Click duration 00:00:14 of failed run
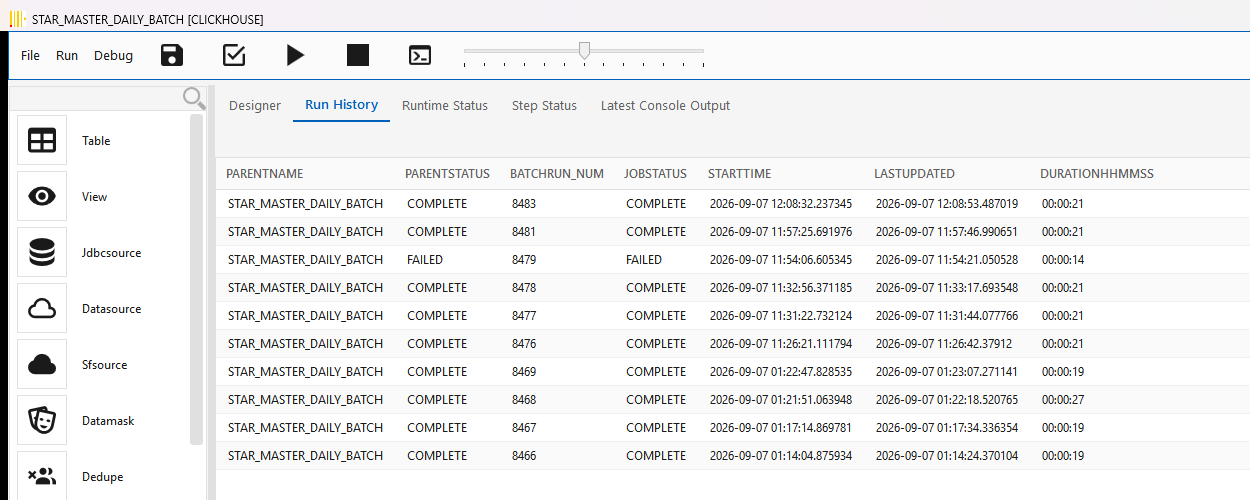The width and height of the screenshot is (1250, 500). 1063,260
